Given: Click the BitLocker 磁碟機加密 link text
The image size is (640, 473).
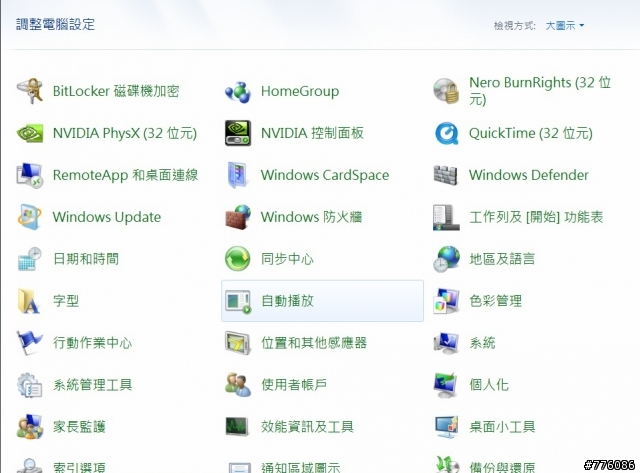Looking at the screenshot, I should pyautogui.click(x=116, y=91).
